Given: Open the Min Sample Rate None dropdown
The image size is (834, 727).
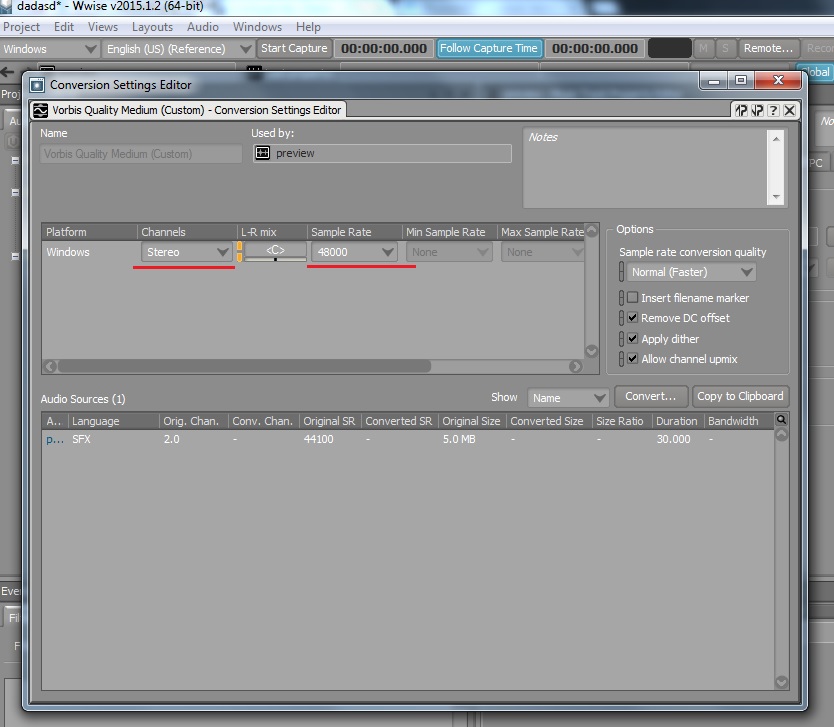Looking at the screenshot, I should click(449, 252).
